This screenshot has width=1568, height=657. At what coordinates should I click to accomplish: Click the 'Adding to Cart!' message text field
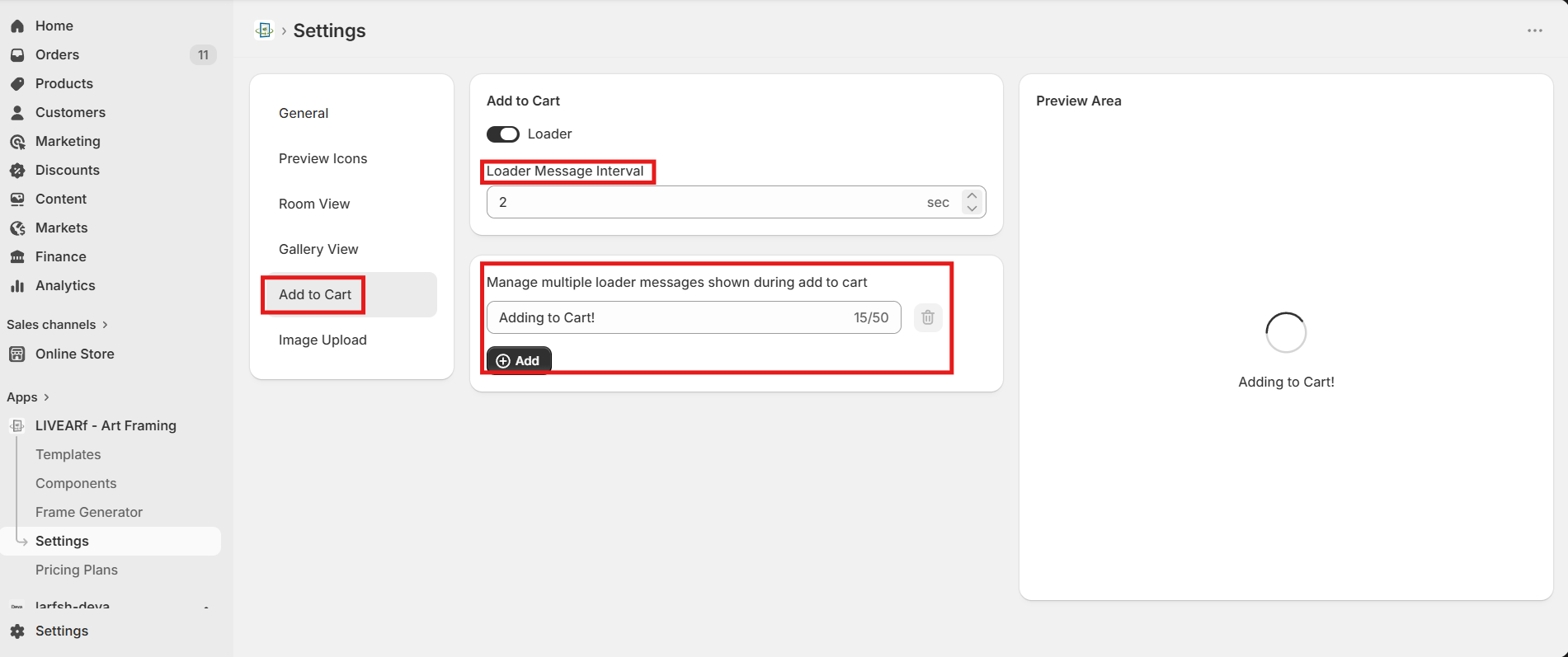[694, 317]
